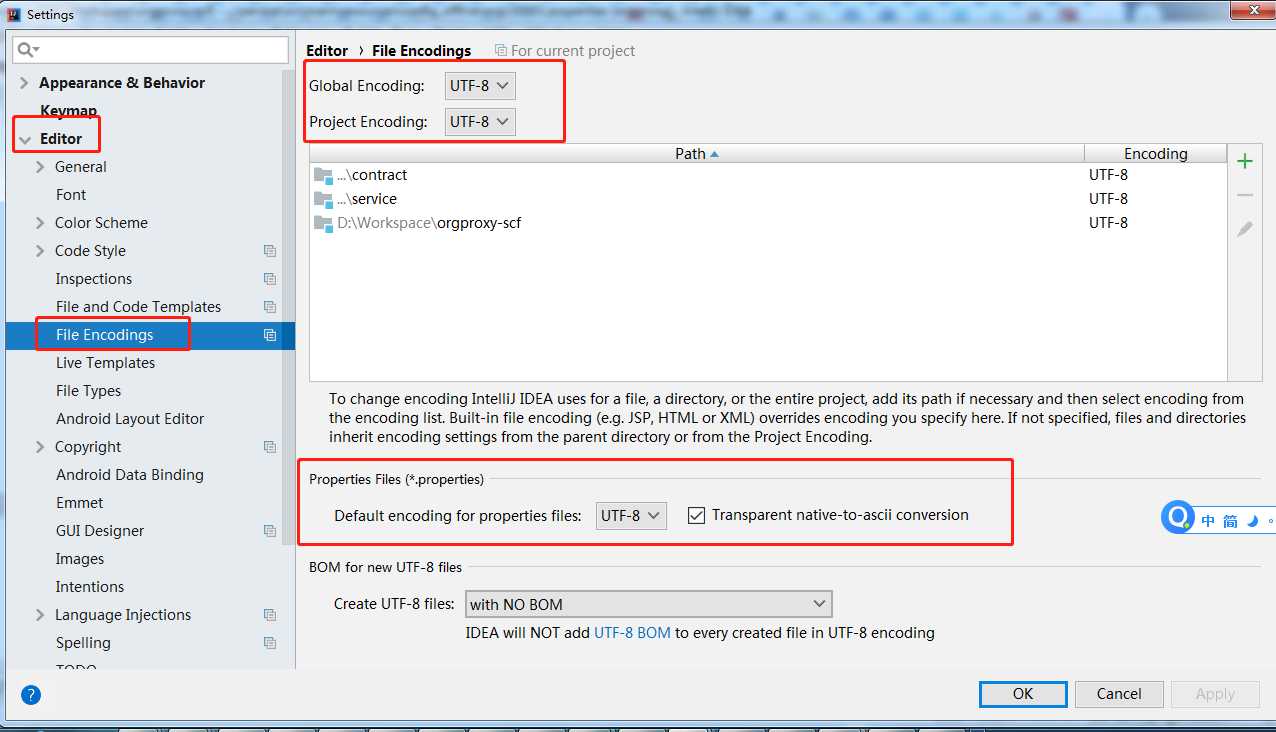Open File and Code Templates page
The height and width of the screenshot is (732, 1276).
pos(138,307)
